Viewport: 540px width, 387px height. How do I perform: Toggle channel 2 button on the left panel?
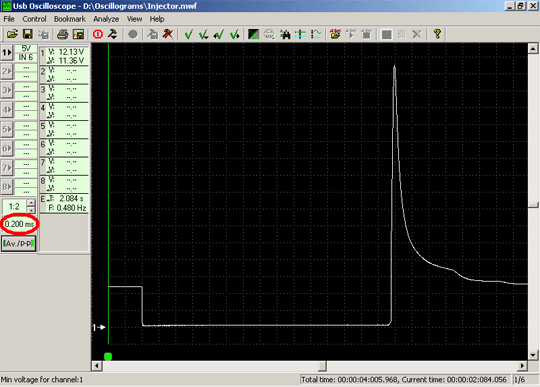click(x=7, y=72)
